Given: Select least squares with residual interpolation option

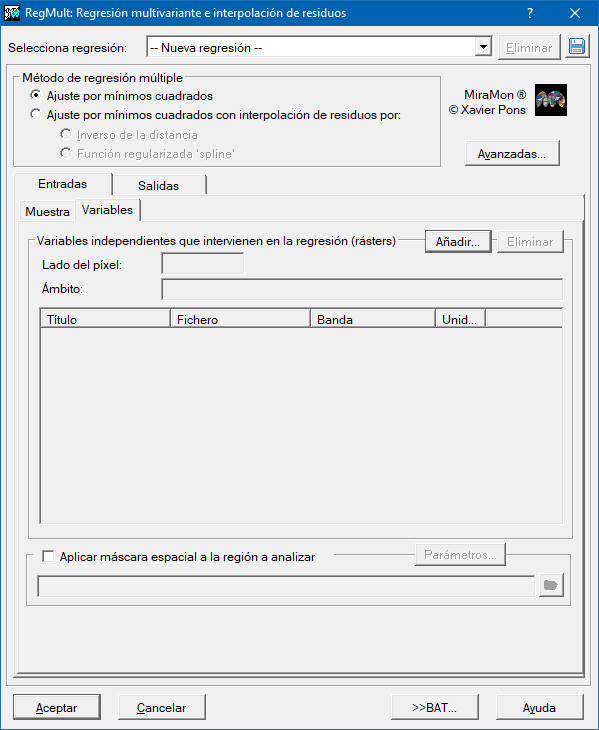Looking at the screenshot, I should (35, 114).
